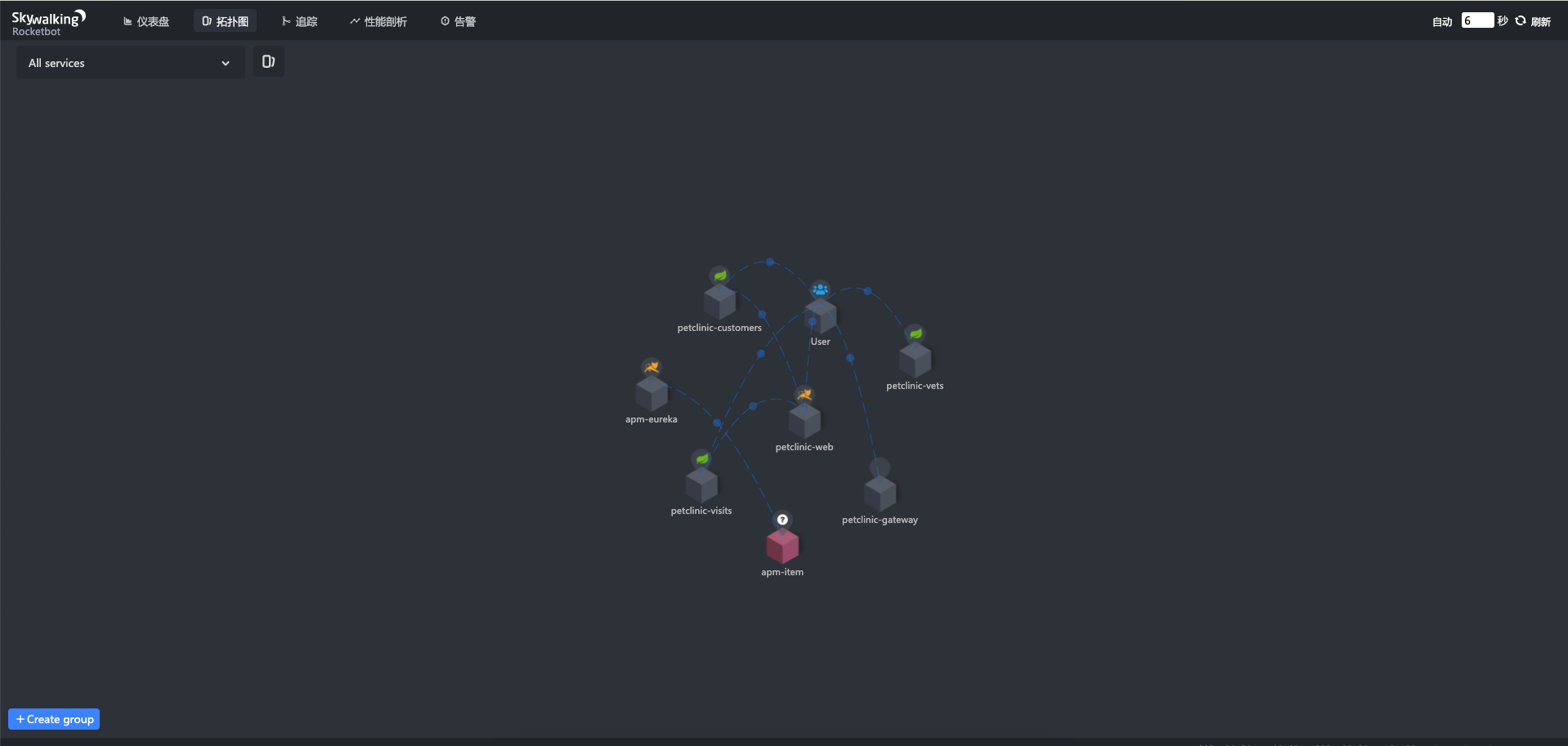Toggle the topology panel icon beside the services selector
The width and height of the screenshot is (1568, 746).
tap(268, 62)
